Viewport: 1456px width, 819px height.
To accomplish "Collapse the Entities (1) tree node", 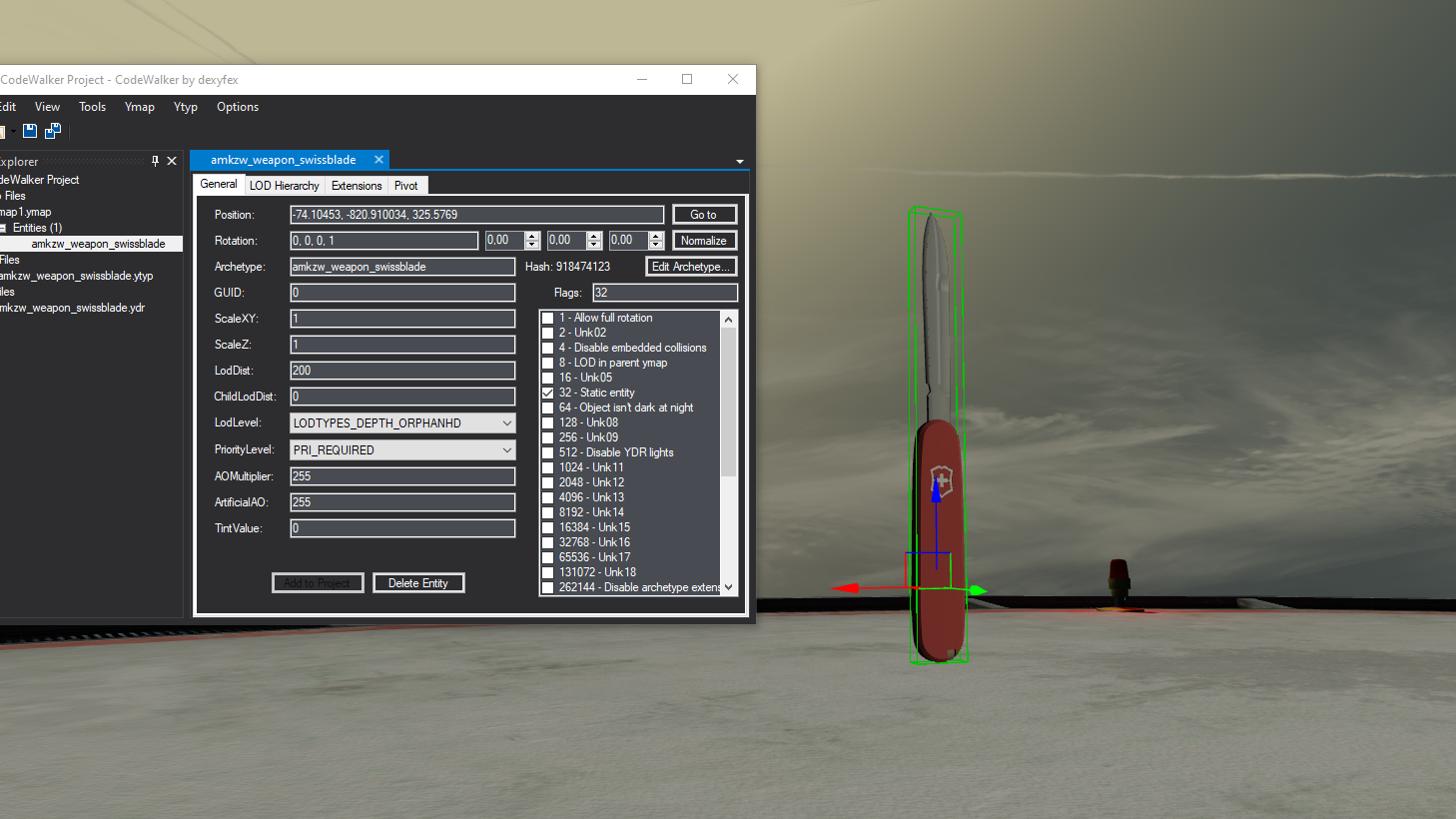I will click(3, 228).
